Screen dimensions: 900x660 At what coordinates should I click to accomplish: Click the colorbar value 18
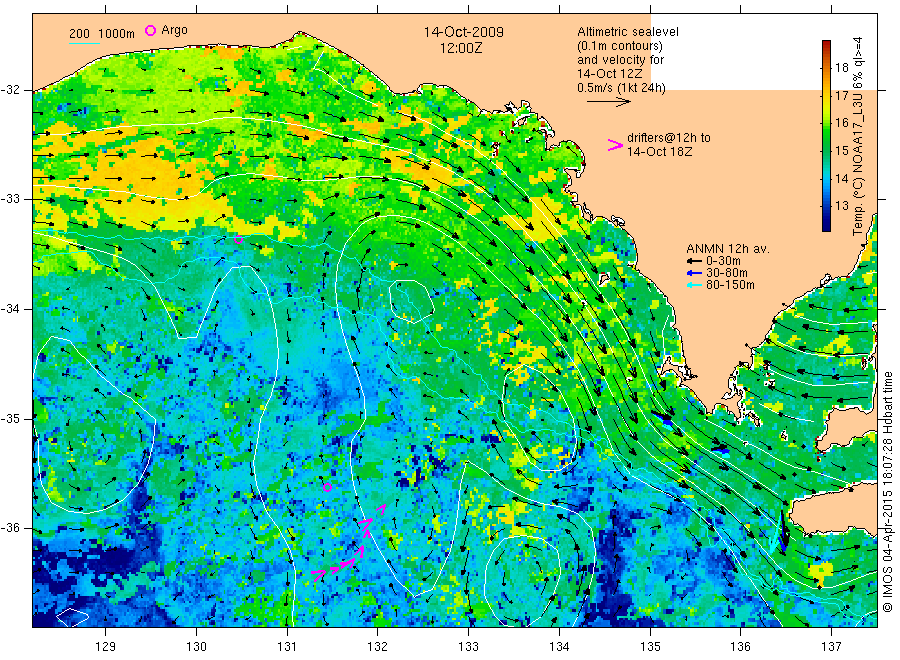click(x=841, y=68)
